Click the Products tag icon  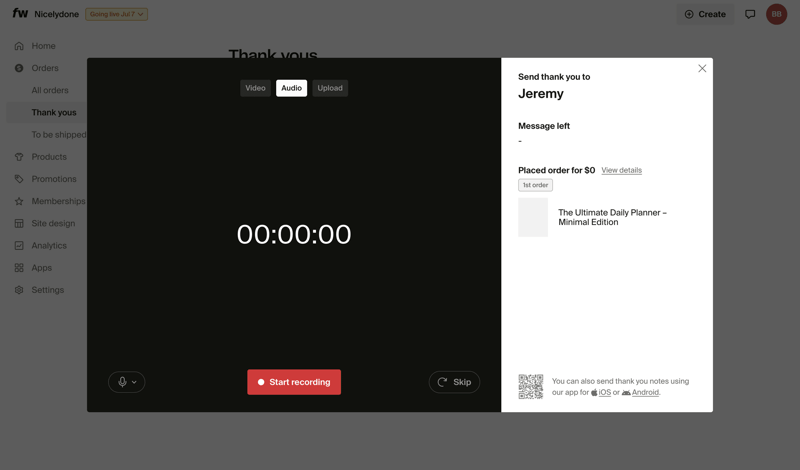click(x=19, y=157)
